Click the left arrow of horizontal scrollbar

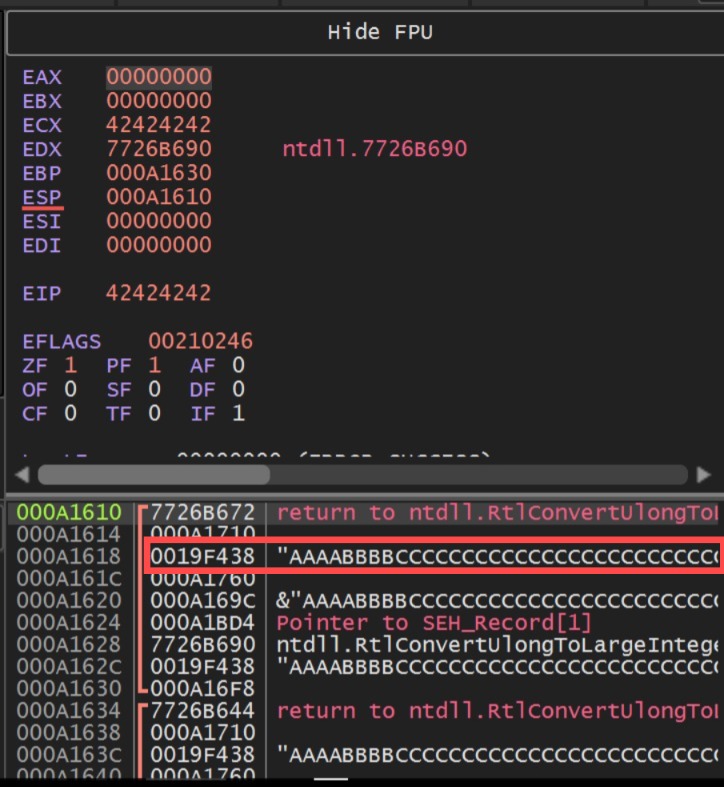22,474
